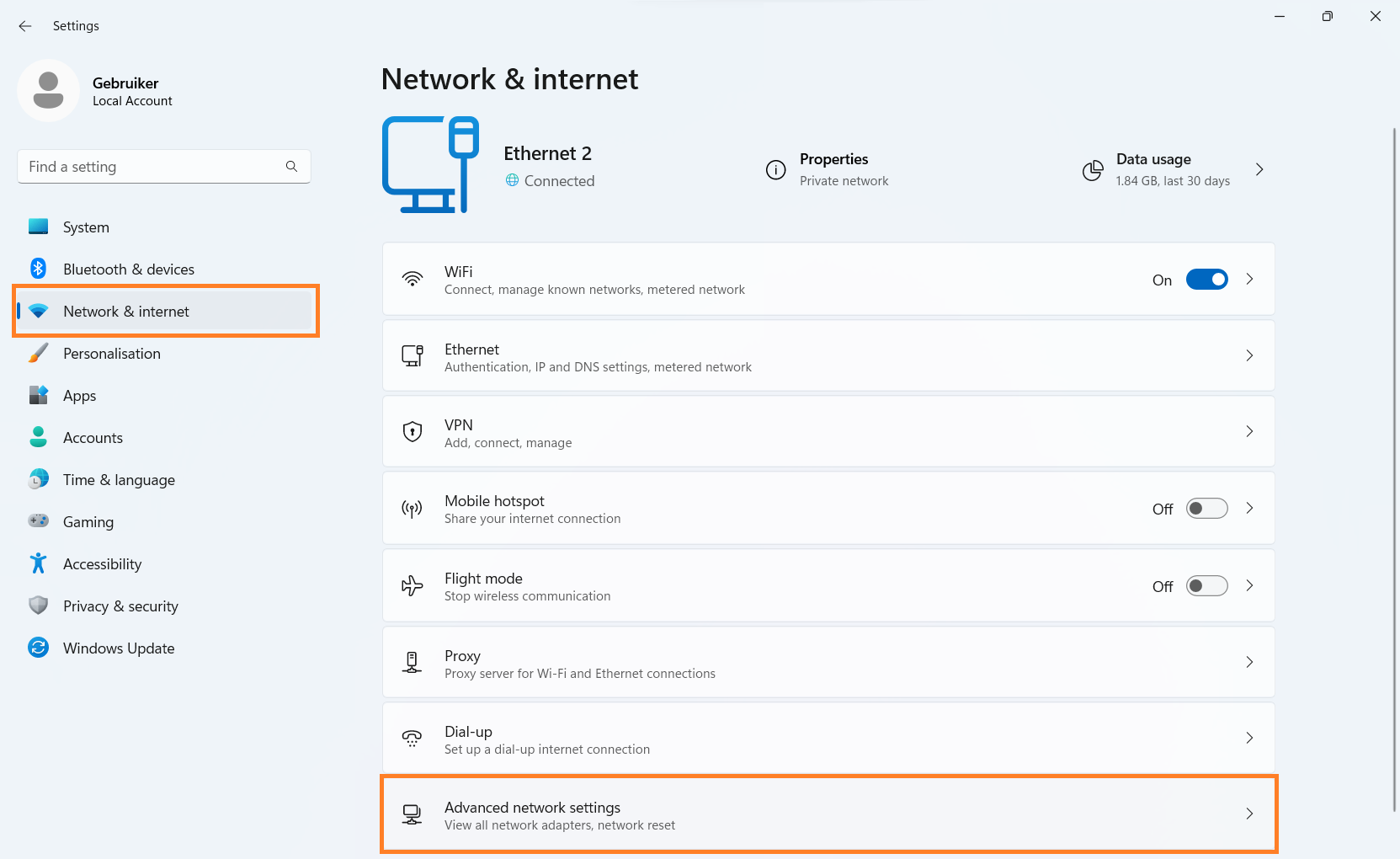Open the System settings category
1400x859 pixels.
164,227
